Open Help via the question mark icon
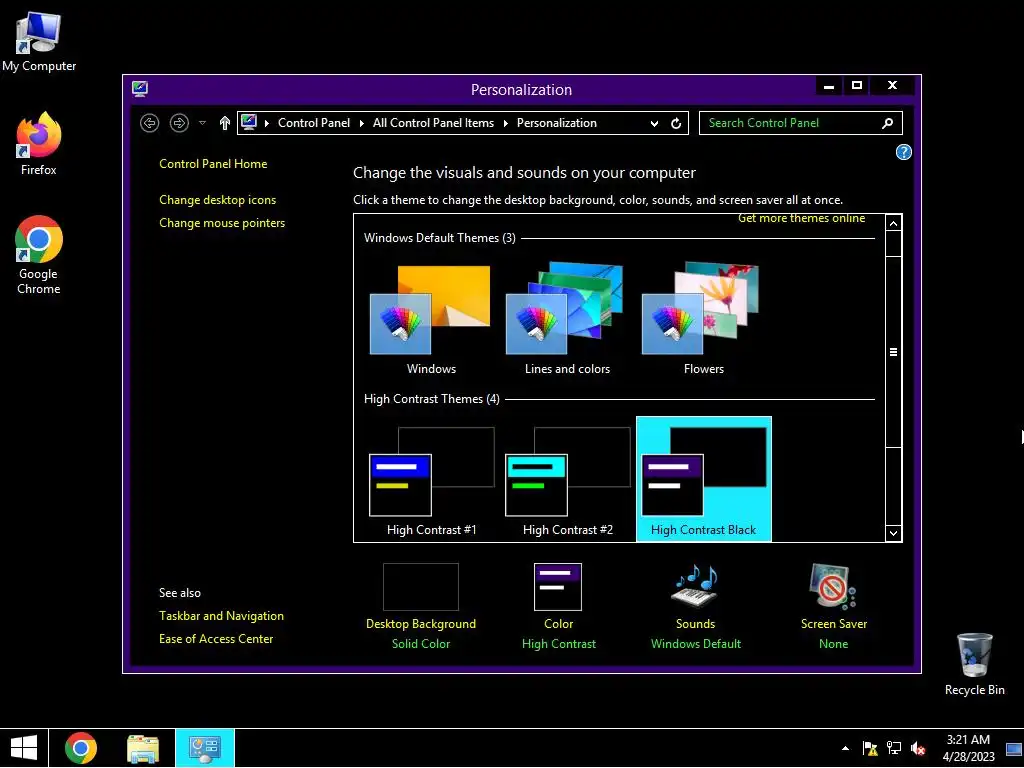Image resolution: width=1024 pixels, height=768 pixels. click(903, 152)
